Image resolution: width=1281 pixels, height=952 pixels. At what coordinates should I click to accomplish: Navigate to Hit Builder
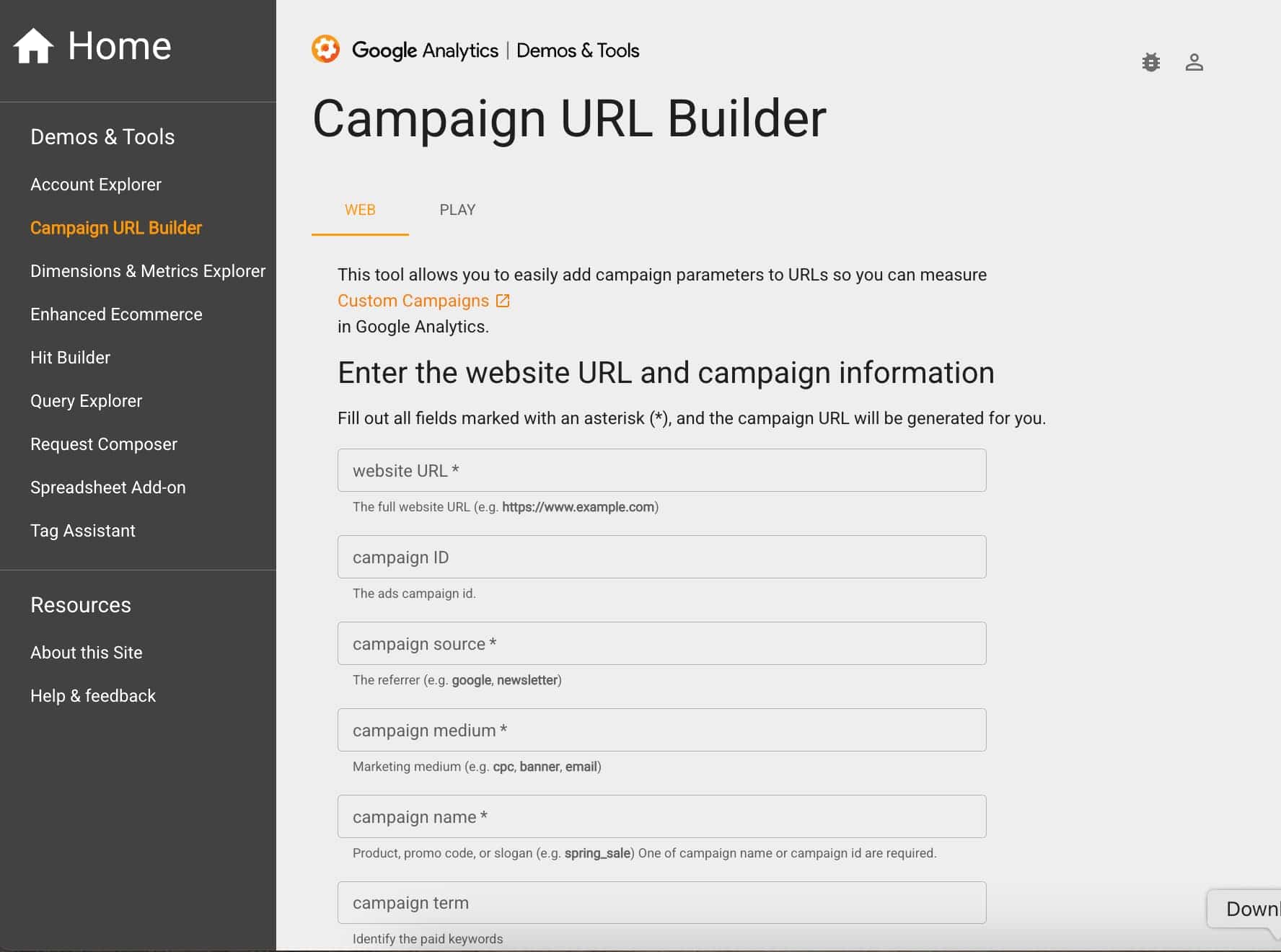70,358
